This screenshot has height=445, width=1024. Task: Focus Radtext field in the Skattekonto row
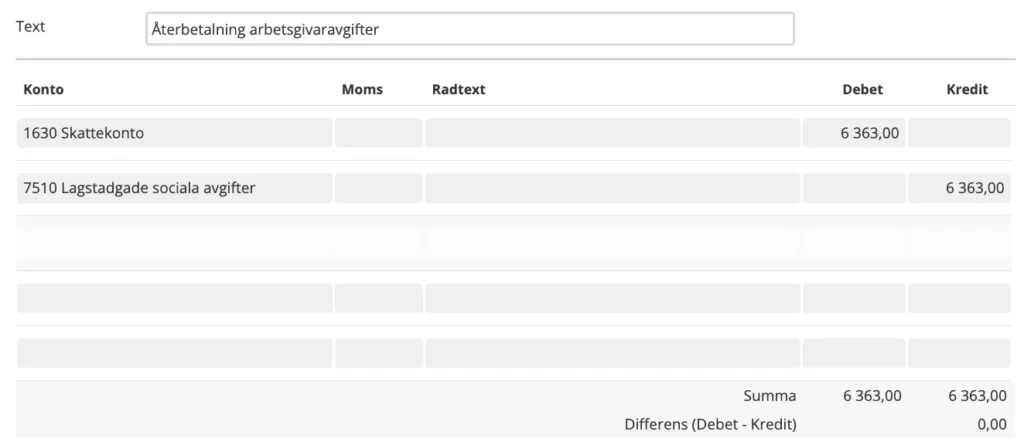612,133
